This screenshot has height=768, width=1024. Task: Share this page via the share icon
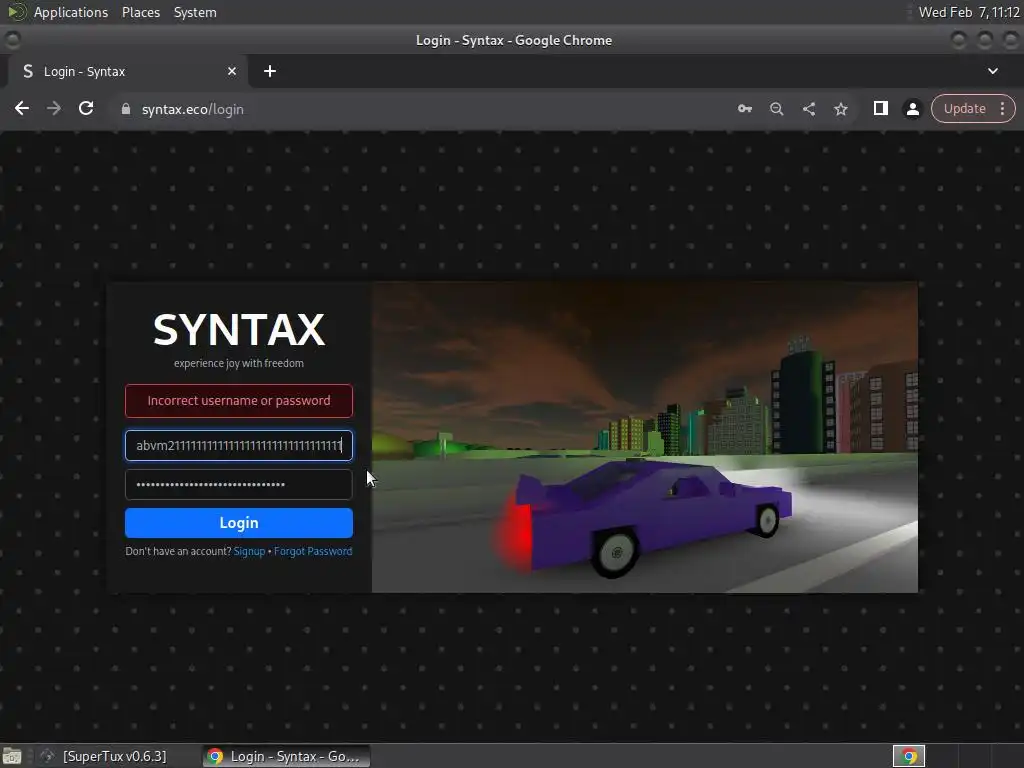[x=808, y=109]
